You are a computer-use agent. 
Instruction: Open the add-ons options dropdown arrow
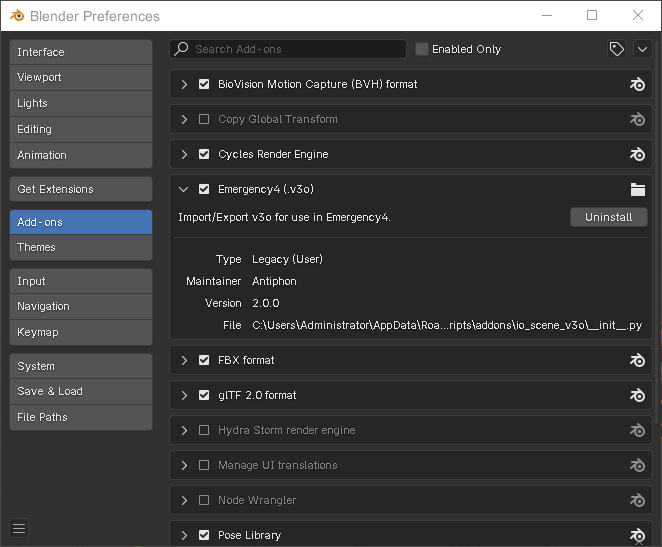coord(642,49)
